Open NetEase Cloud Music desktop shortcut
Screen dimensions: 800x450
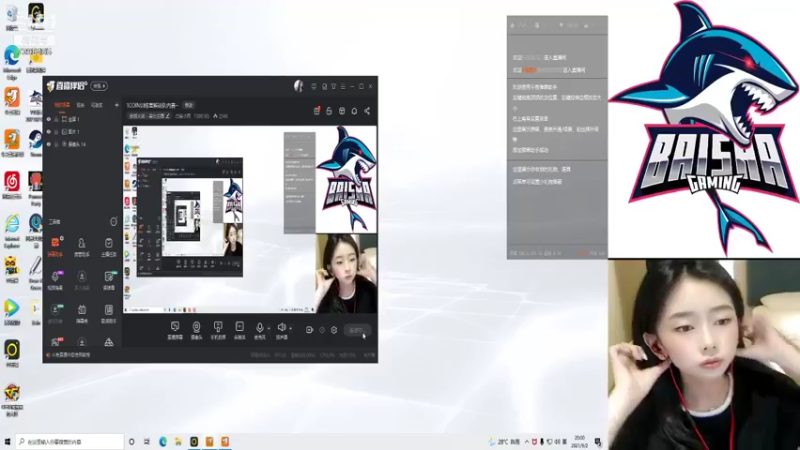pos(12,185)
